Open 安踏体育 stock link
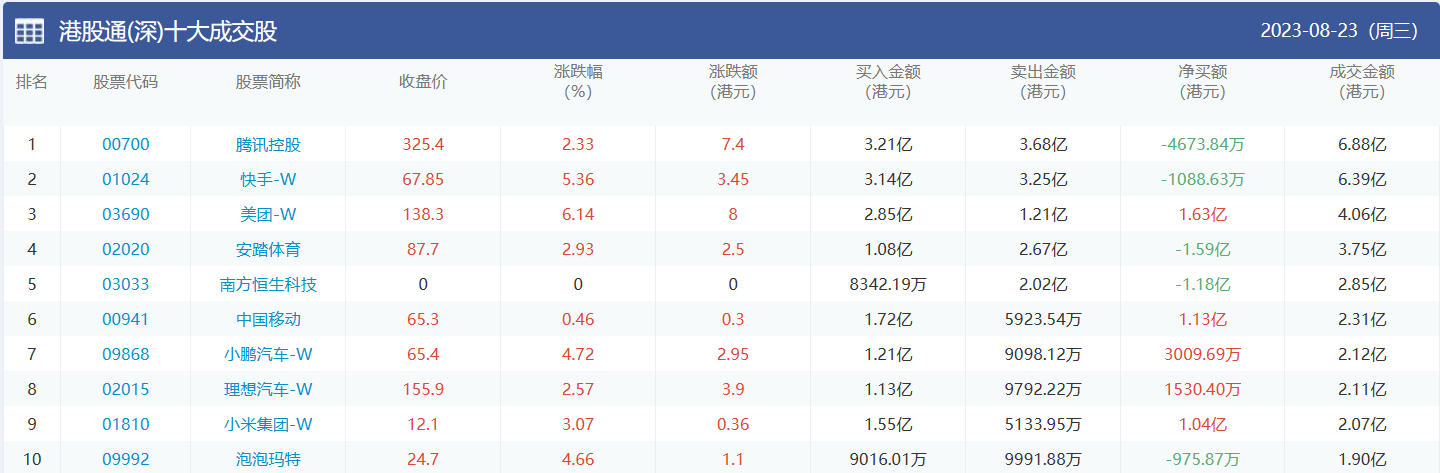This screenshot has width=1440, height=473. pyautogui.click(x=268, y=249)
